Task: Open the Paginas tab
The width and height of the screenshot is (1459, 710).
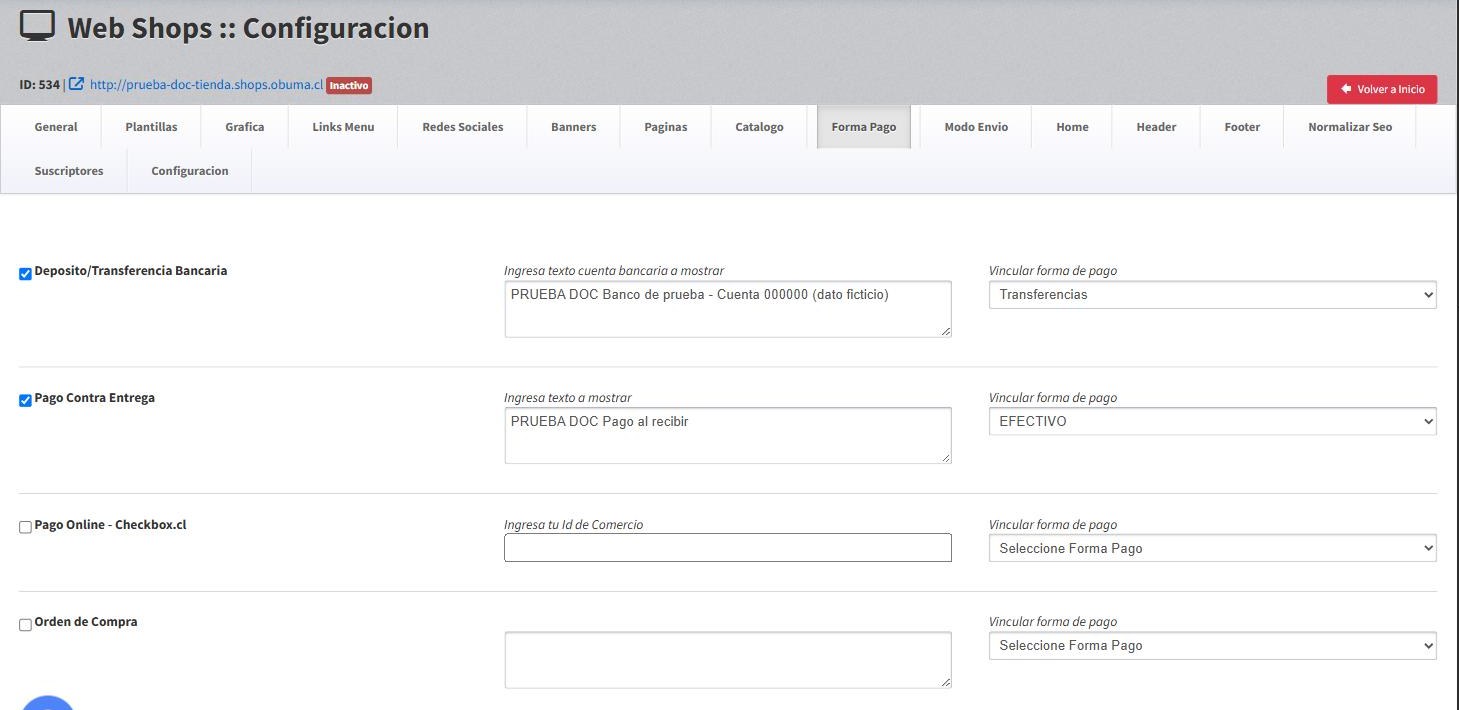Action: 666,127
